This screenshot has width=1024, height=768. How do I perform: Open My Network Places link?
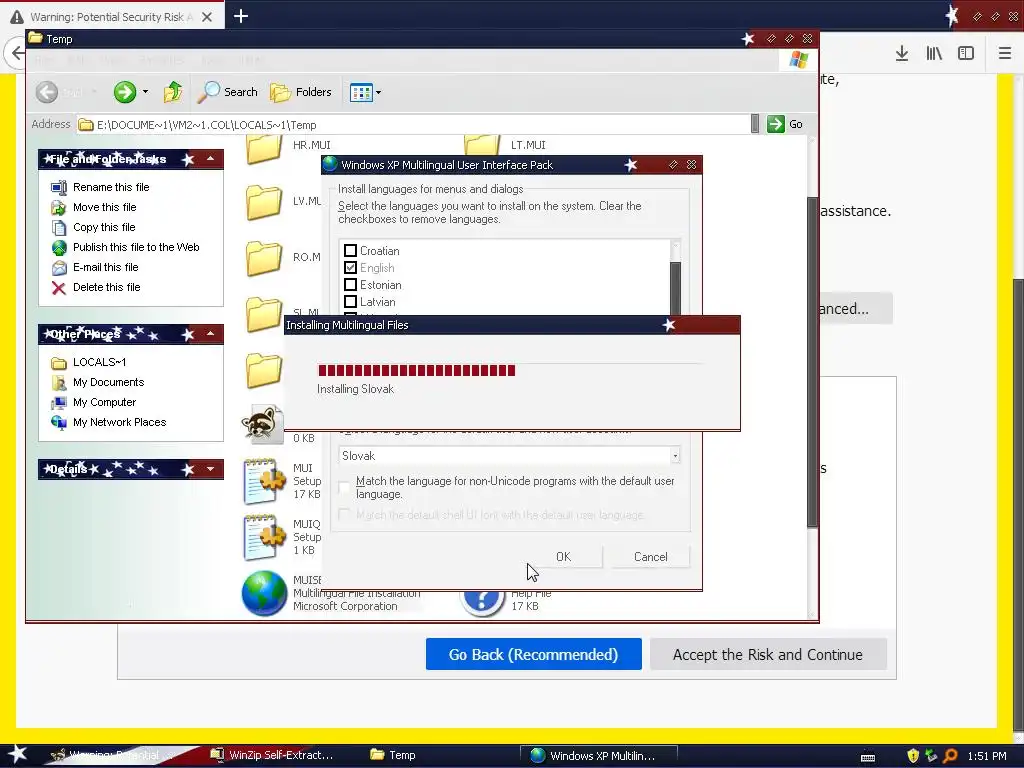pos(120,423)
